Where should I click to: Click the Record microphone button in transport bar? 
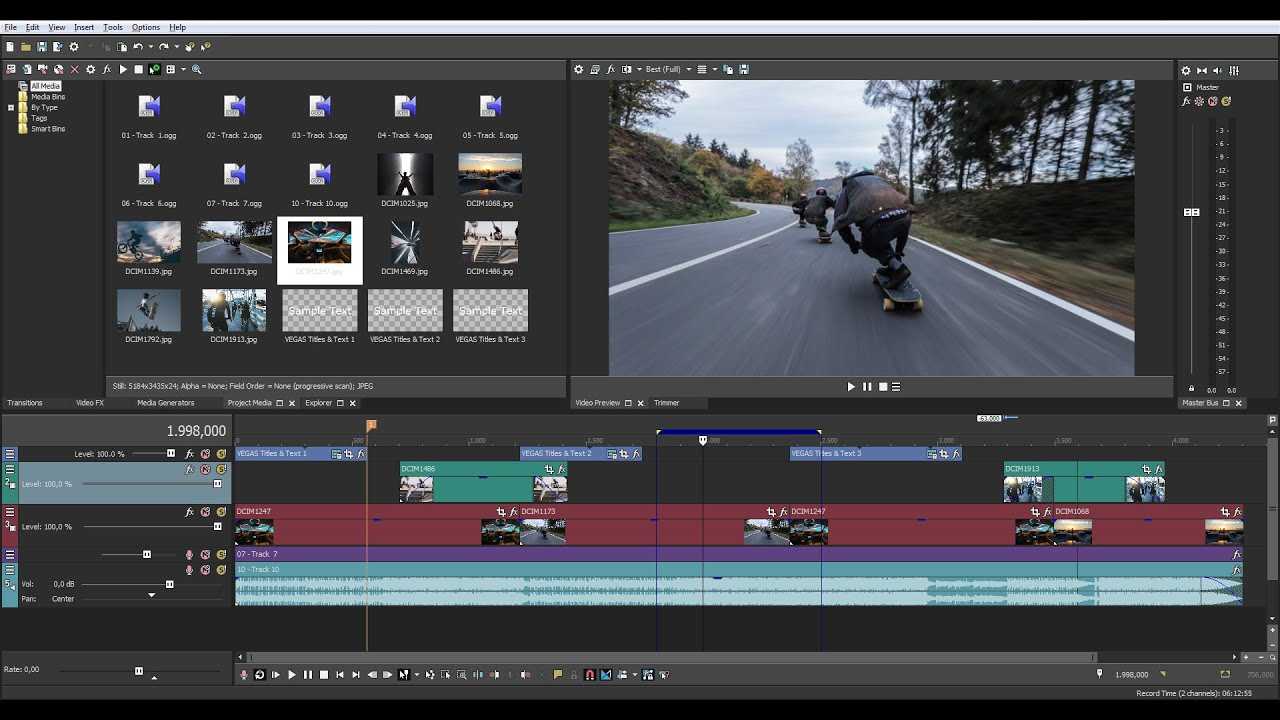click(244, 675)
